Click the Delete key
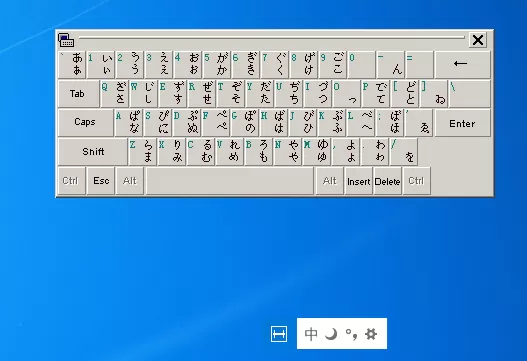This screenshot has height=361, width=527. click(387, 180)
